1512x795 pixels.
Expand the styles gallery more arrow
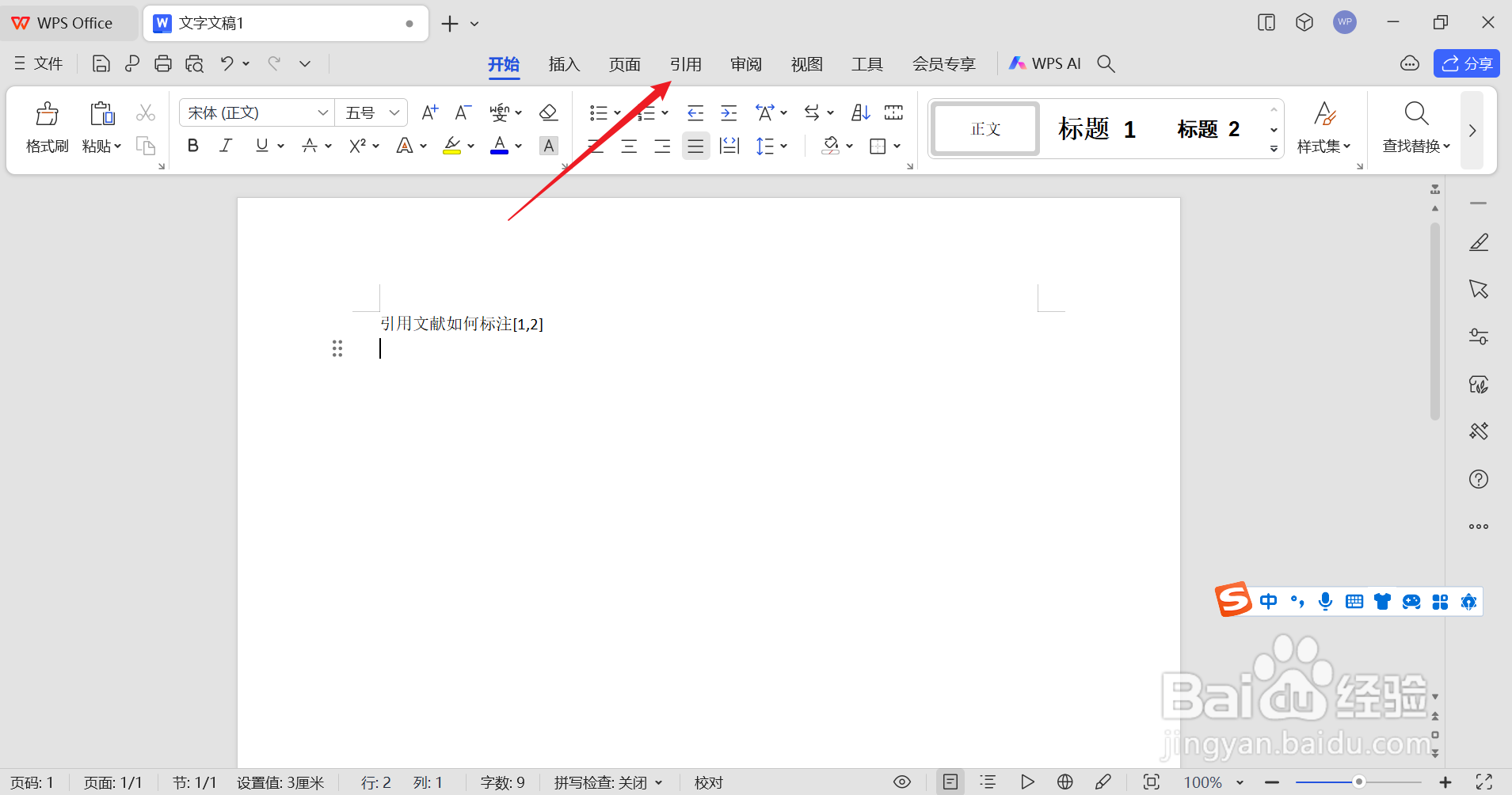click(1274, 149)
